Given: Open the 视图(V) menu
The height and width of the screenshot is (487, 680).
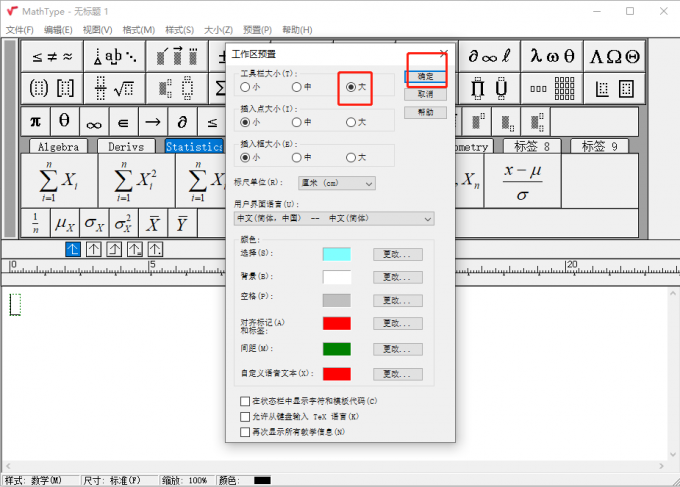Looking at the screenshot, I should (x=97, y=30).
